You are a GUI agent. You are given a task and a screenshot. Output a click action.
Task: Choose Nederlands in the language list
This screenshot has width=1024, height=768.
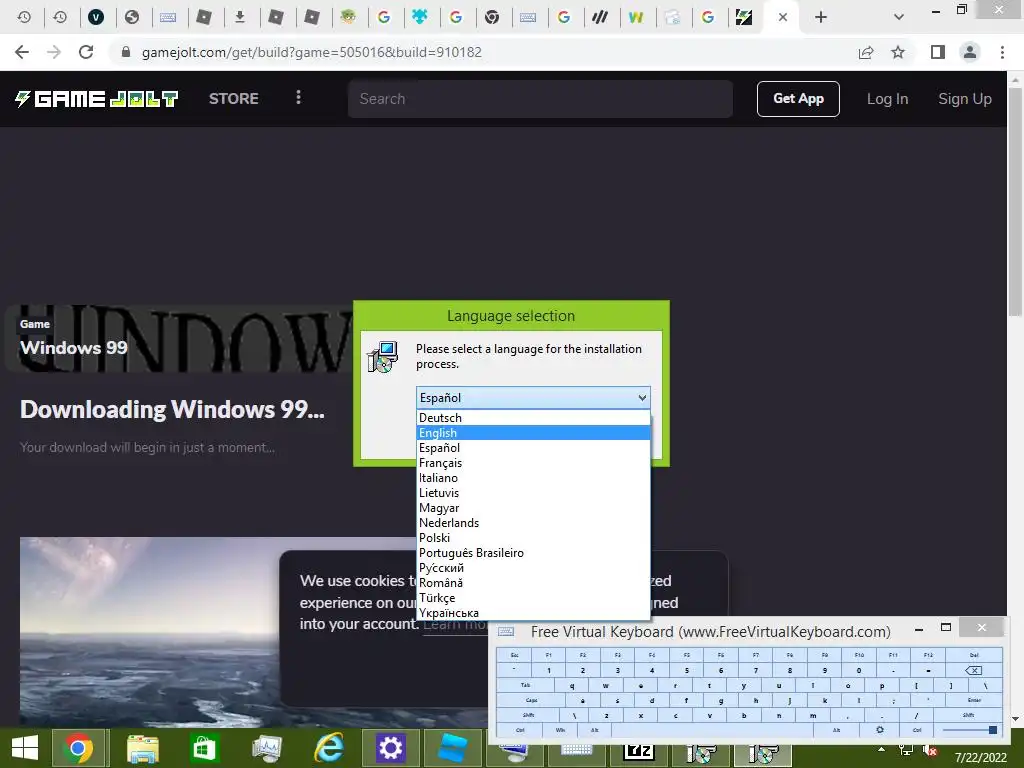tap(534, 523)
